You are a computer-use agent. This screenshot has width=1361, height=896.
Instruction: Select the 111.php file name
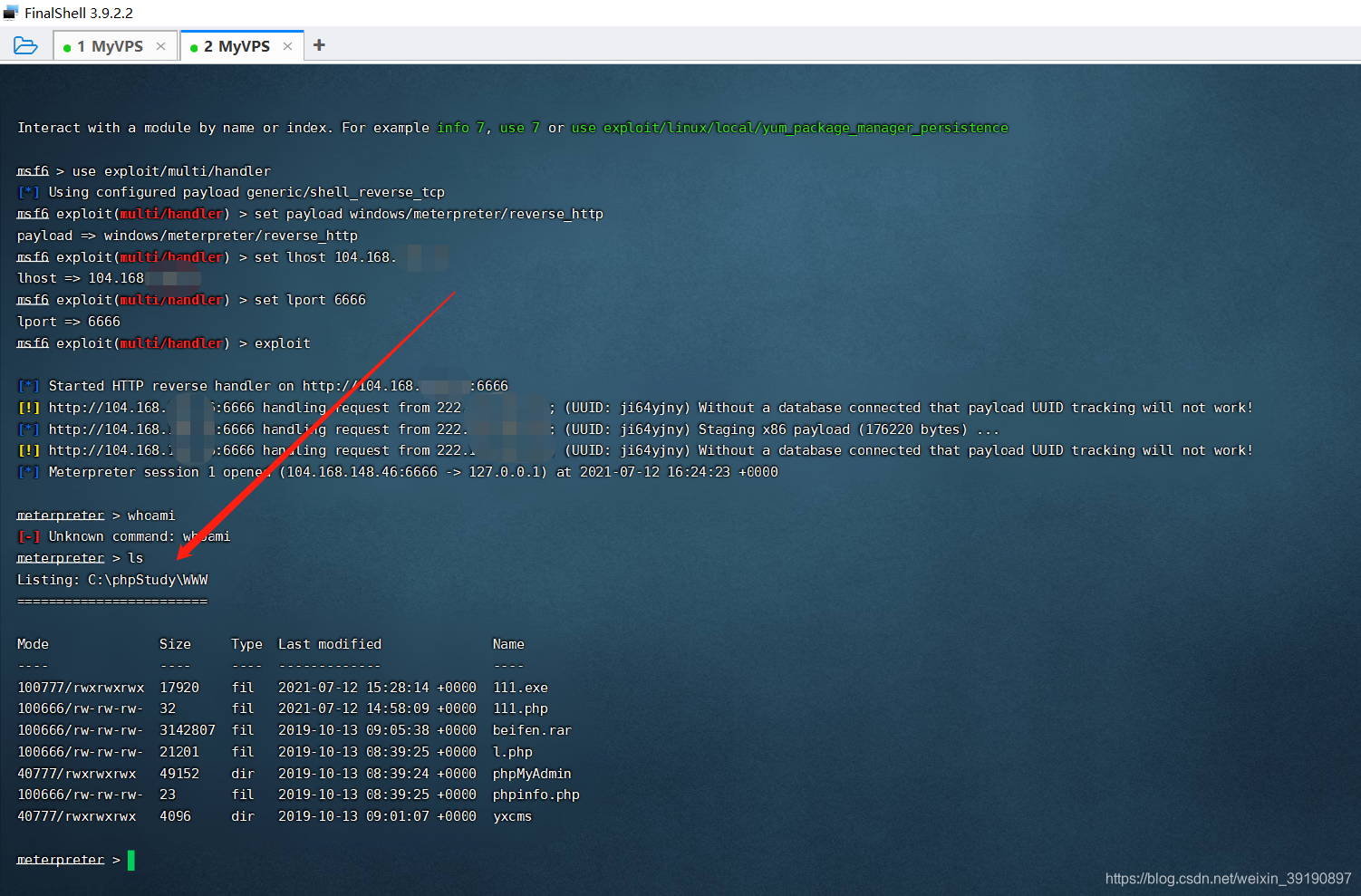[520, 708]
